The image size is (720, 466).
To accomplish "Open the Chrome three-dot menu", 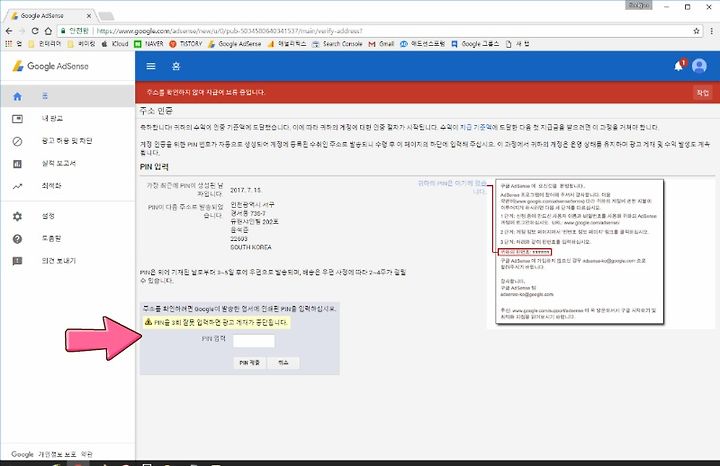I will [x=711, y=31].
